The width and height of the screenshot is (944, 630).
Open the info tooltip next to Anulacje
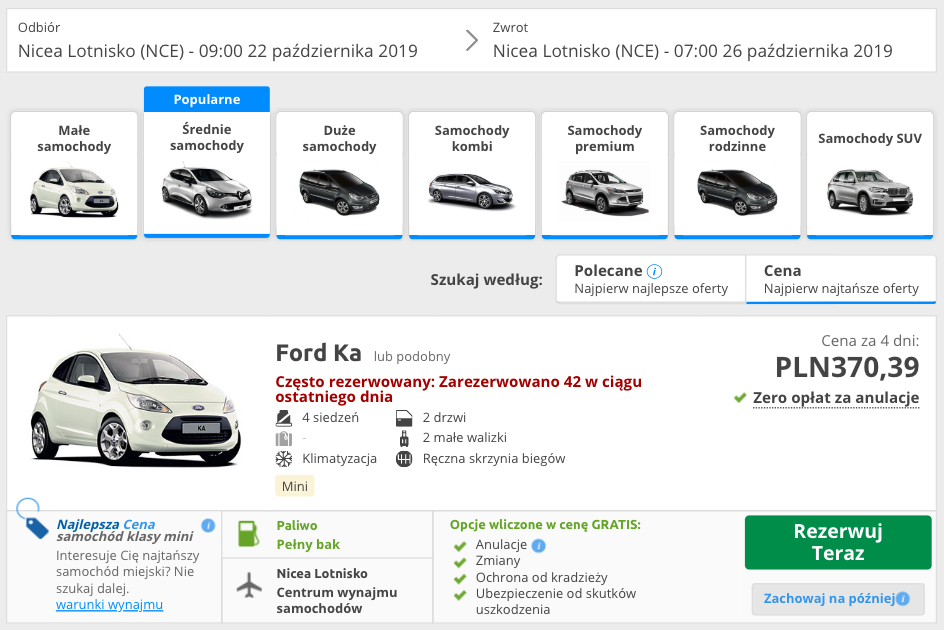[x=538, y=545]
